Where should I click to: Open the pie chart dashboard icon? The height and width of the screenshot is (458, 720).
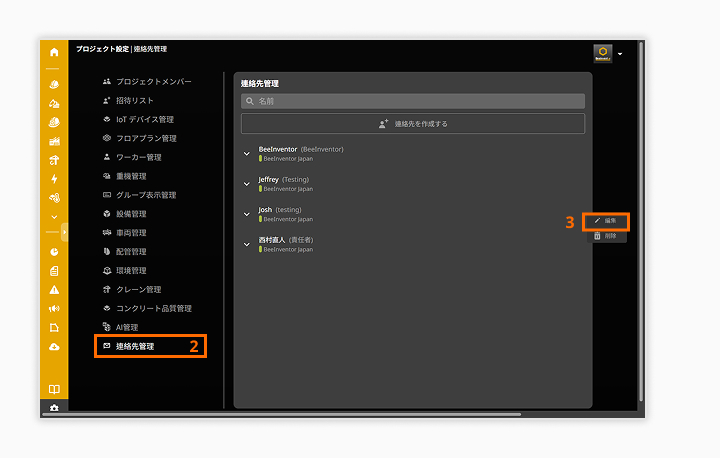pos(54,252)
